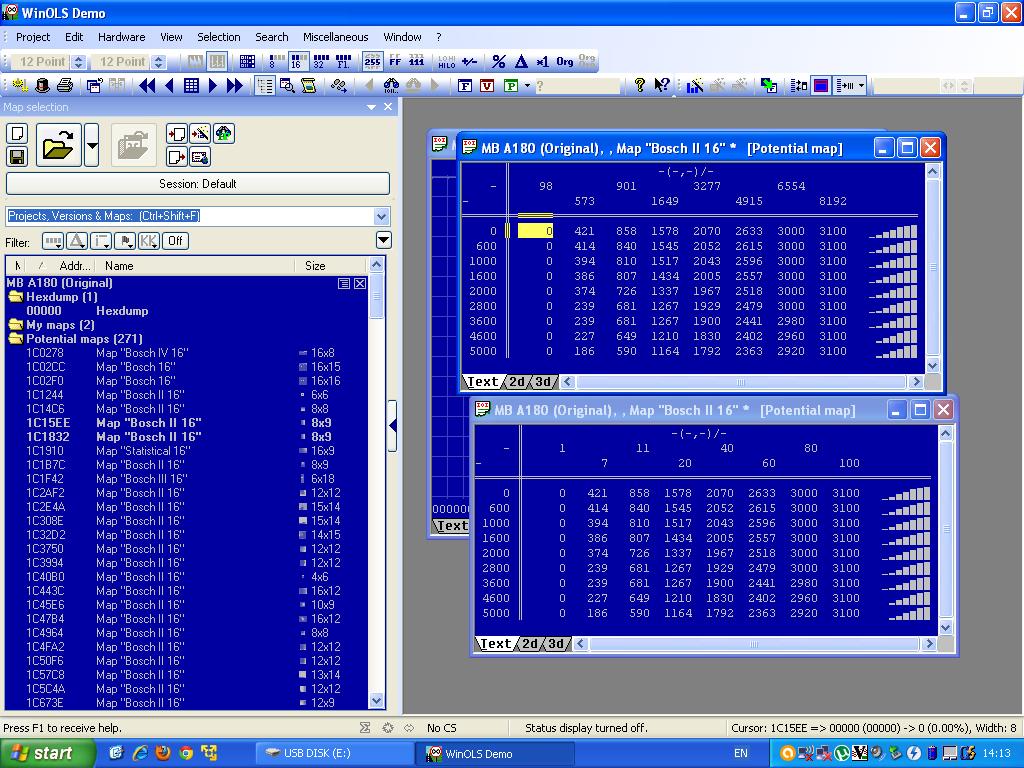Click the top hat icon in the toolbar
1024x768 pixels.
click(x=42, y=86)
